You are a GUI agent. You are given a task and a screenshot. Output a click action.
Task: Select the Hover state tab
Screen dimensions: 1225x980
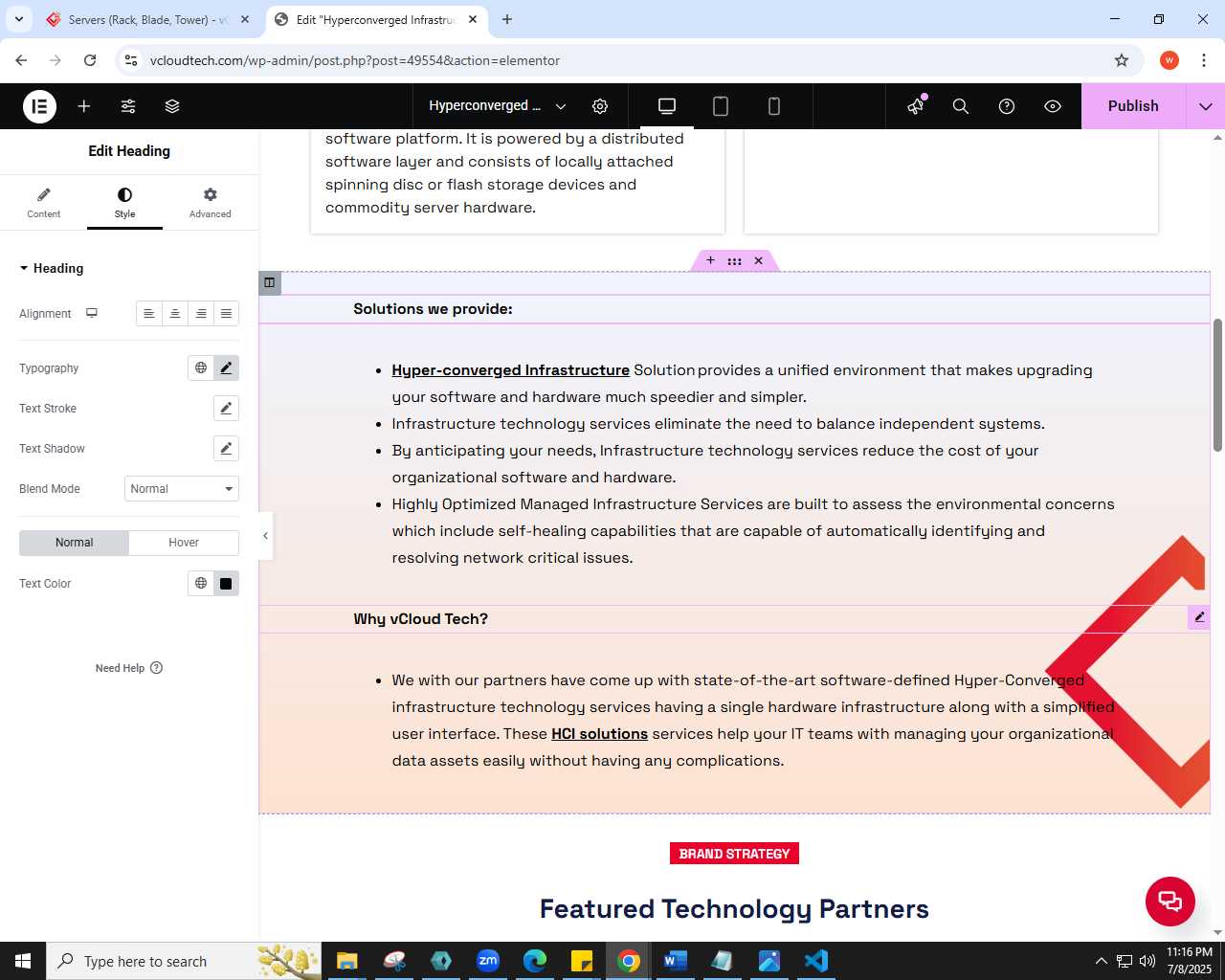[x=184, y=543]
